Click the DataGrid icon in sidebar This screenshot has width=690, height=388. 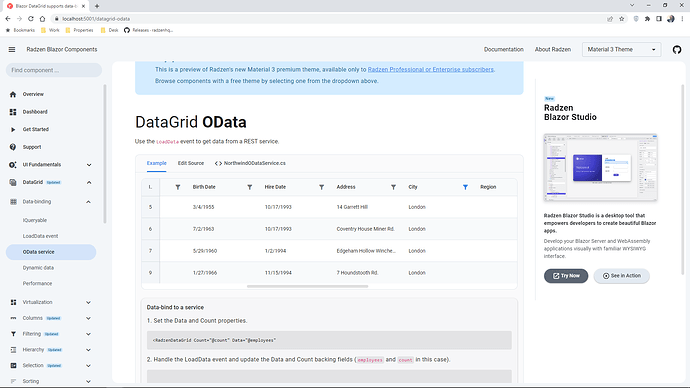tap(13, 182)
